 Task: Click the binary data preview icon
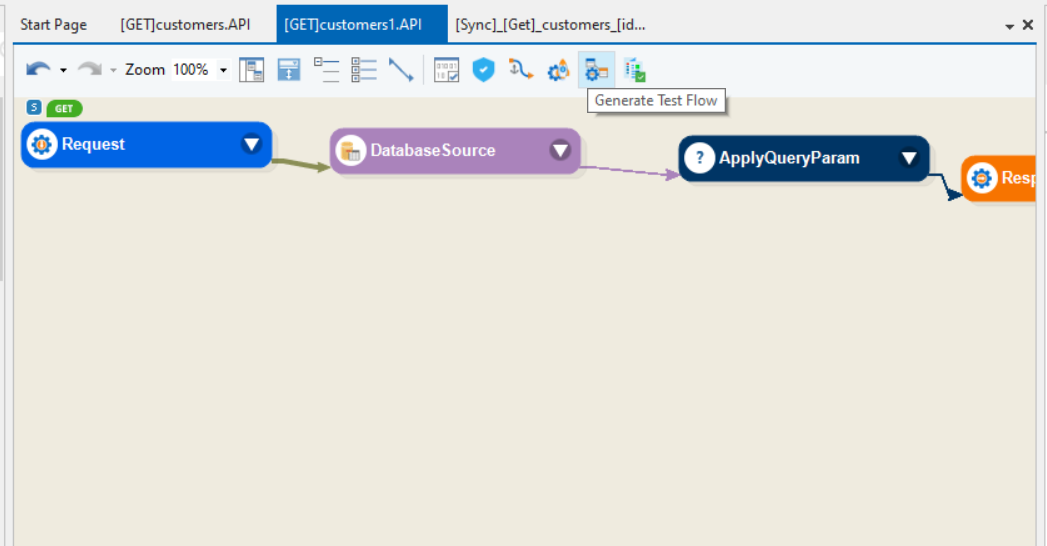[x=446, y=70]
